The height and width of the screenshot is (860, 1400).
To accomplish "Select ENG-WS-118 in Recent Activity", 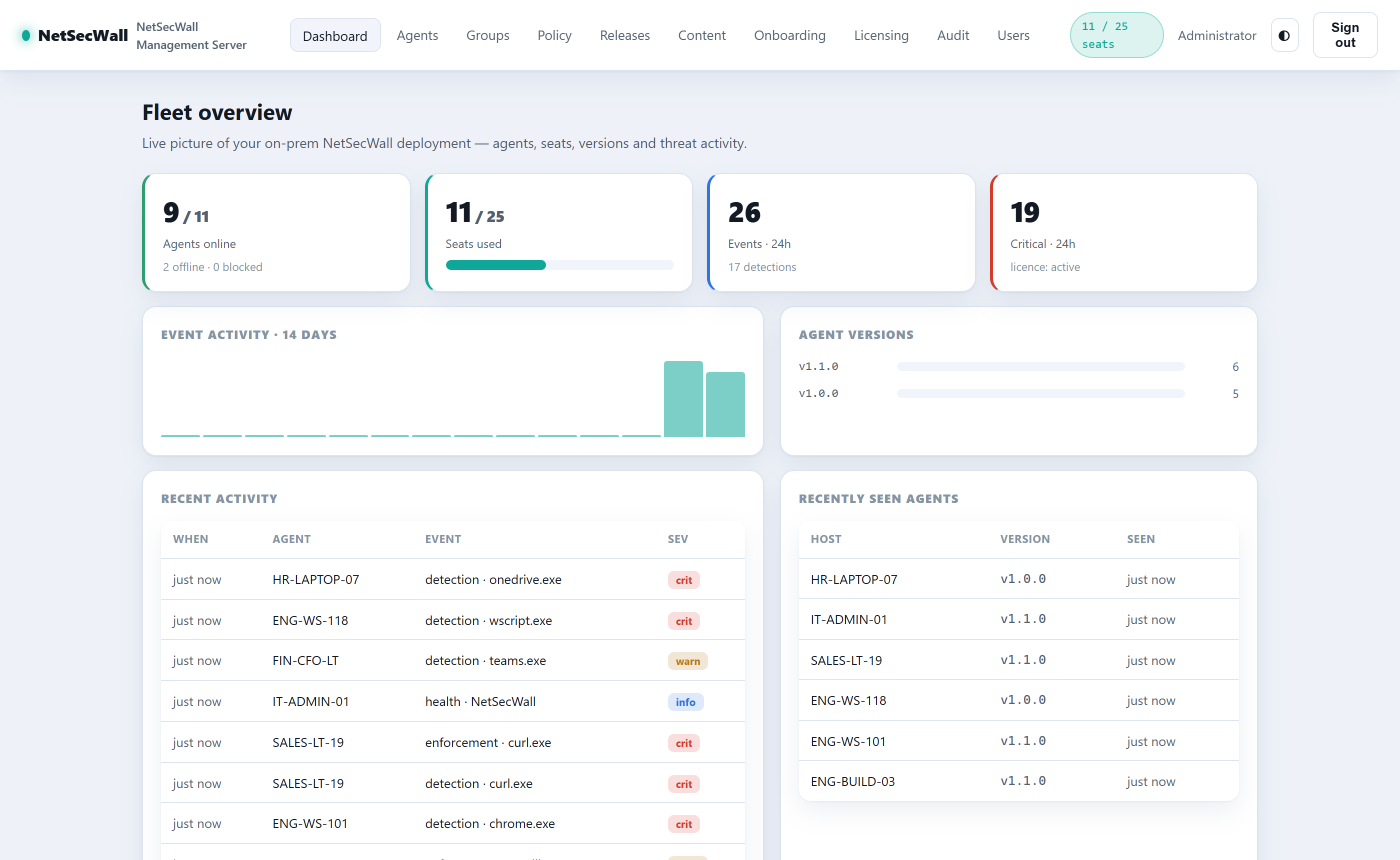I will tap(310, 620).
